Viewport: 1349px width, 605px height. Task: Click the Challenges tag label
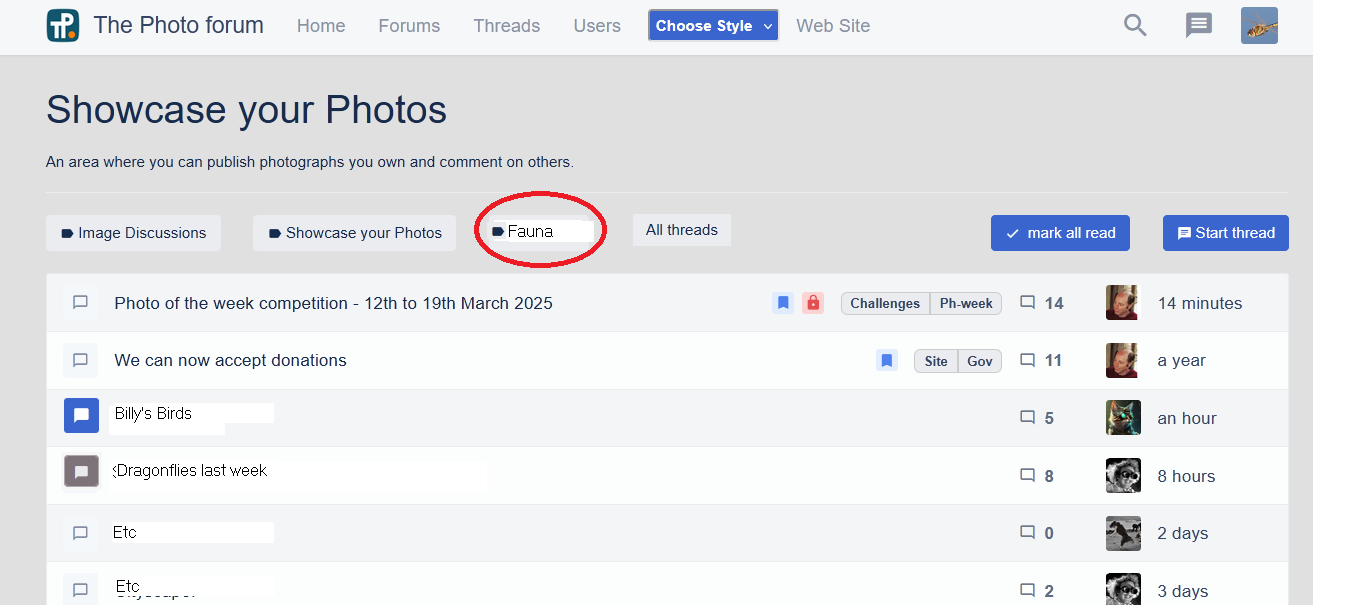(885, 304)
